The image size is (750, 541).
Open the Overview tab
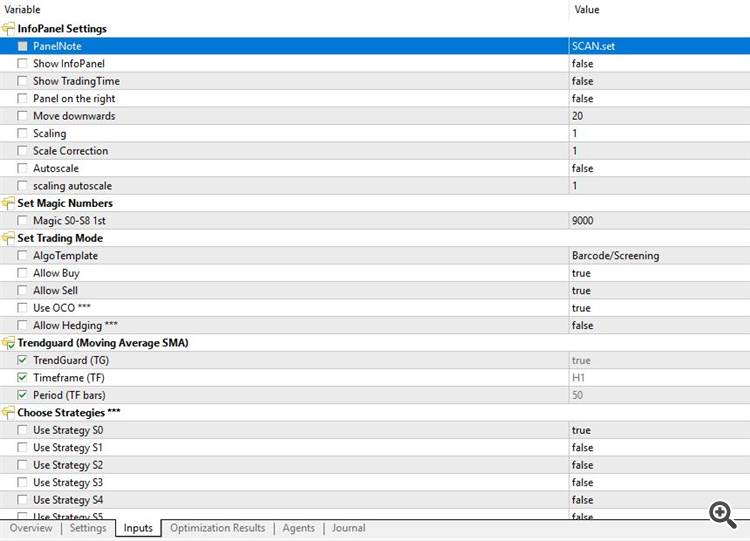[x=31, y=528]
